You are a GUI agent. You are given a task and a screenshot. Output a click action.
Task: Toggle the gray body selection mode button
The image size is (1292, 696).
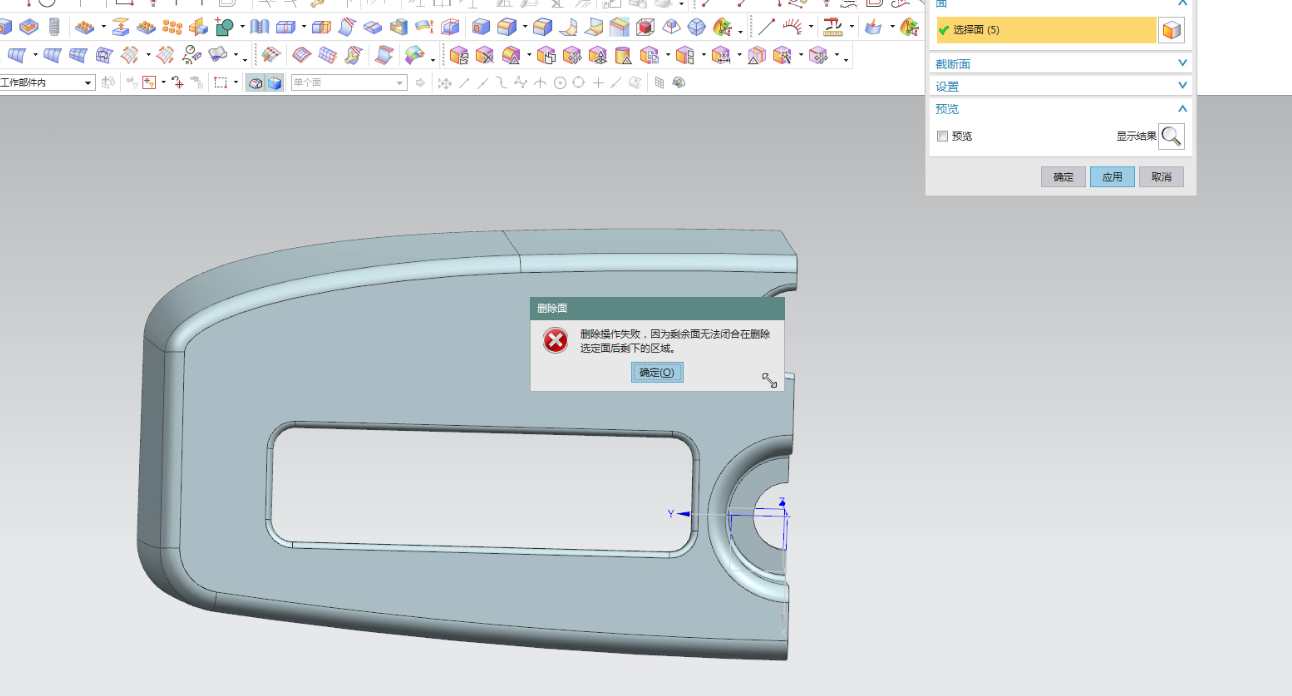[x=255, y=83]
